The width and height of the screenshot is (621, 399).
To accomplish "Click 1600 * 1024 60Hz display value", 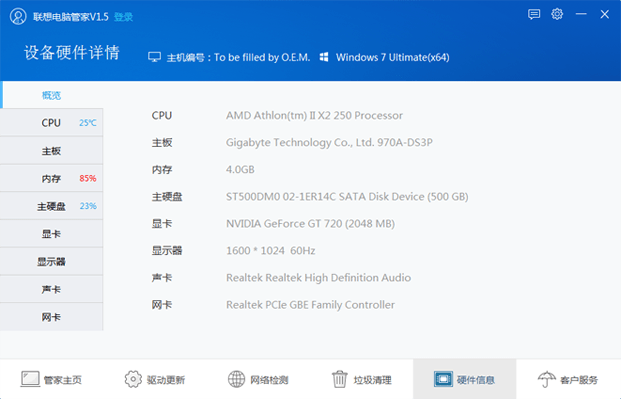I will coord(270,251).
